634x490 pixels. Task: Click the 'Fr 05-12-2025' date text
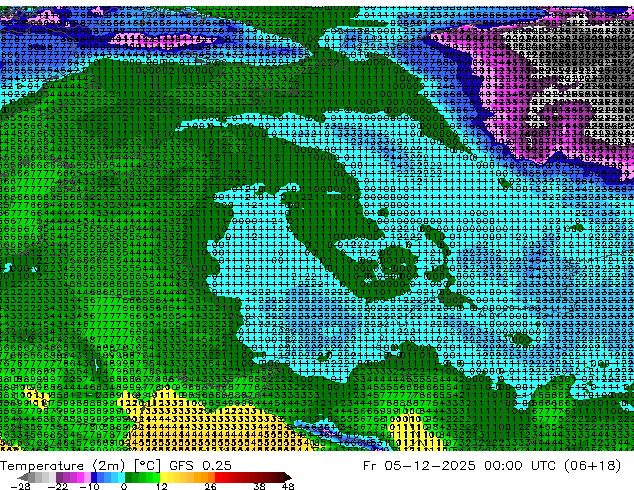(419, 466)
